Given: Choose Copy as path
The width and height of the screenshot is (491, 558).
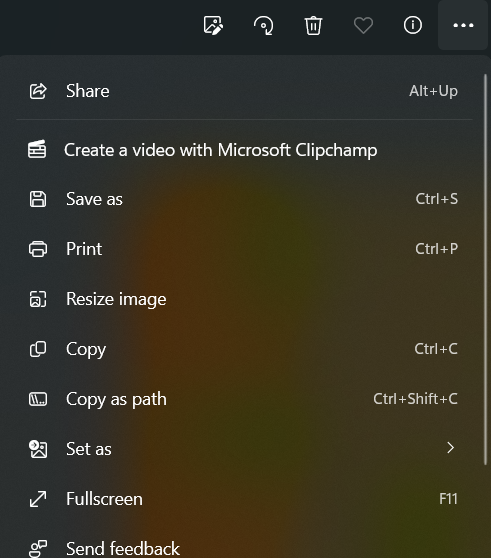Looking at the screenshot, I should pyautogui.click(x=244, y=399).
